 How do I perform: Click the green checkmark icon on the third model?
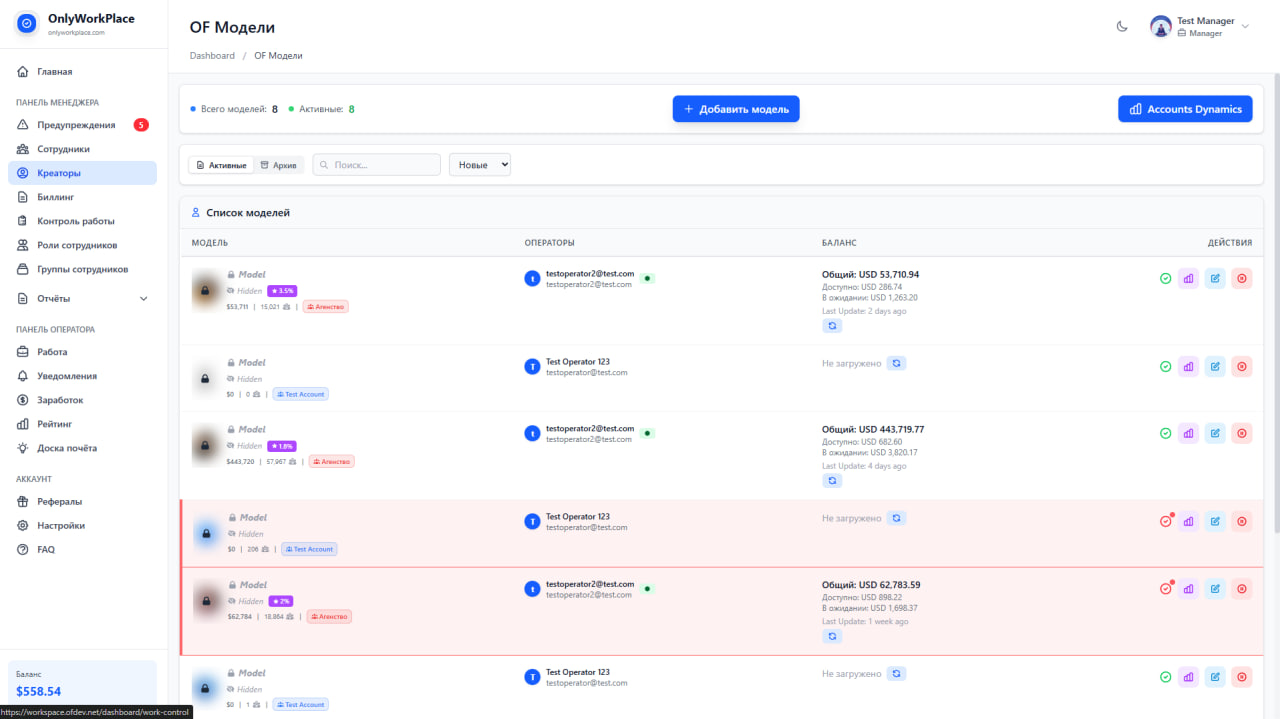coord(1165,432)
